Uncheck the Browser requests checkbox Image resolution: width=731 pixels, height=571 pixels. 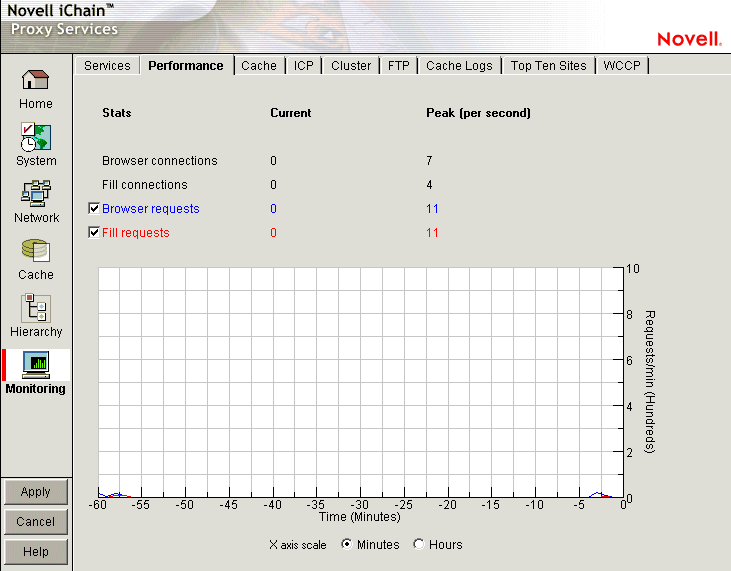coord(94,208)
